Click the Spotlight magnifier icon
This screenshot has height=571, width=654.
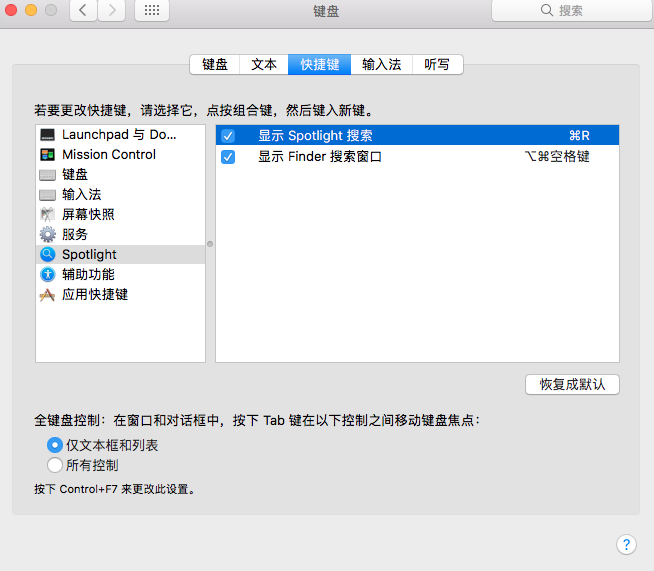point(48,254)
